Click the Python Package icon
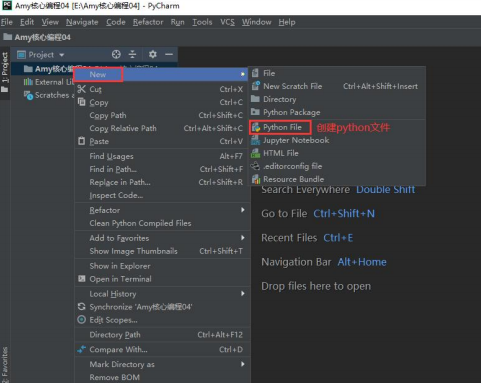Screen dimensions: 481x383 [x=255, y=112]
